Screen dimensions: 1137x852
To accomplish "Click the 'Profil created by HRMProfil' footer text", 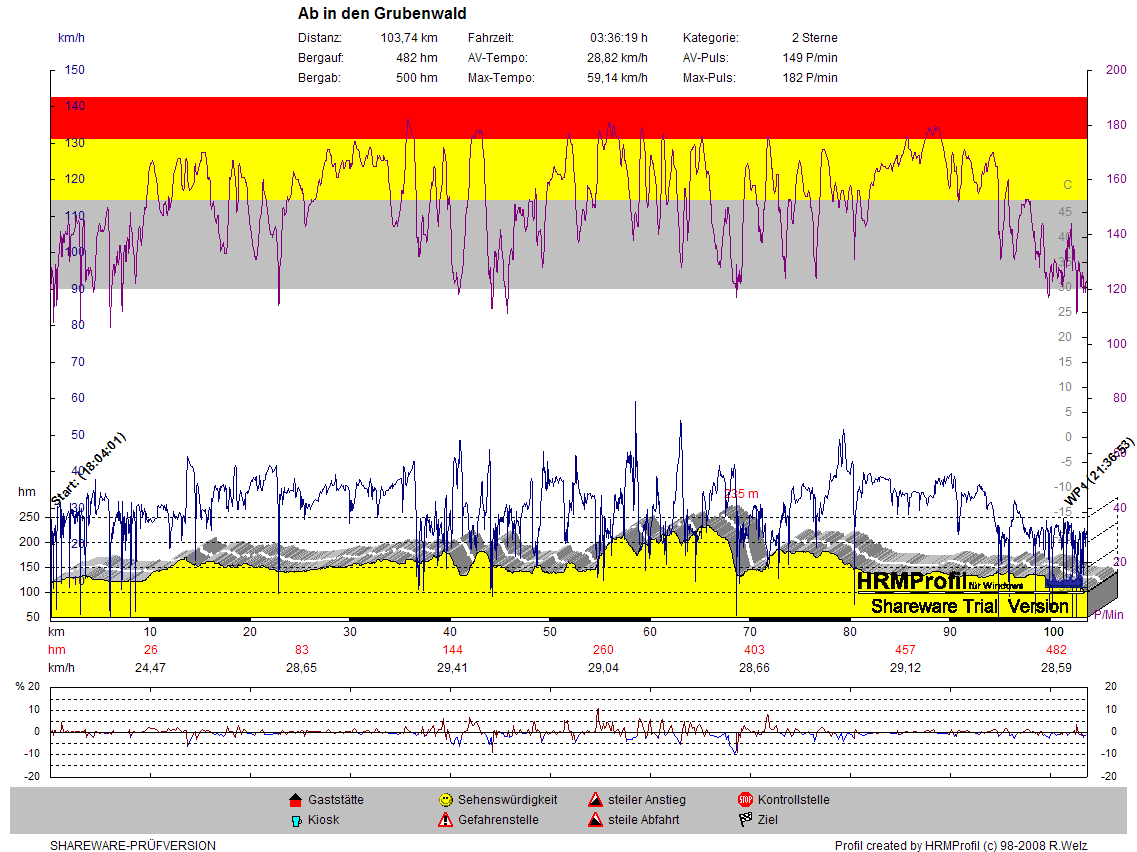I will pos(960,846).
